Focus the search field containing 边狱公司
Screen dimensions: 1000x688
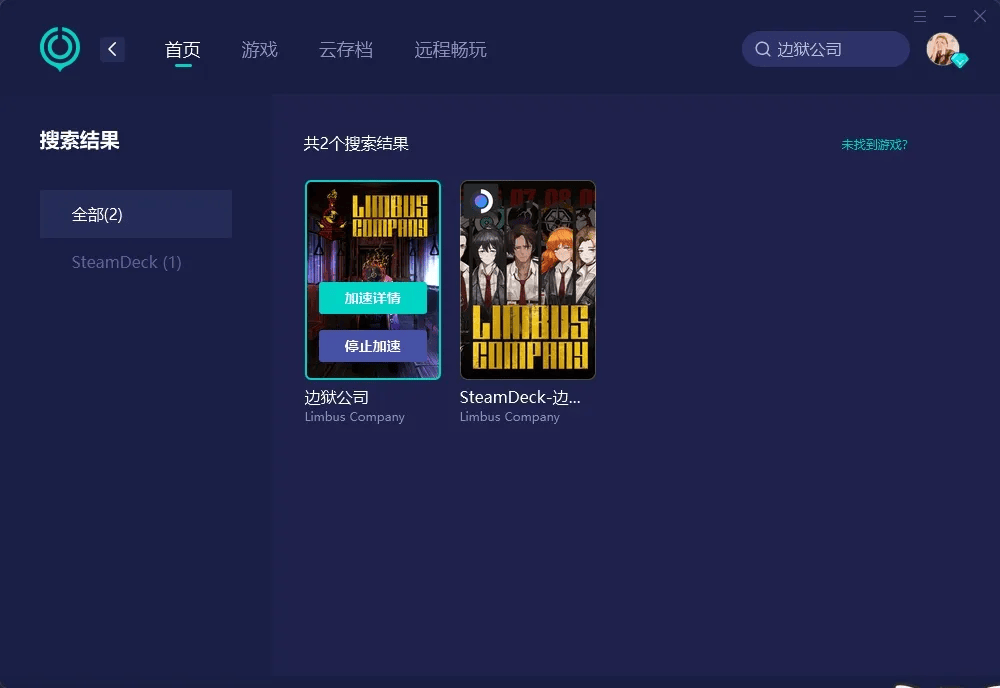click(835, 49)
